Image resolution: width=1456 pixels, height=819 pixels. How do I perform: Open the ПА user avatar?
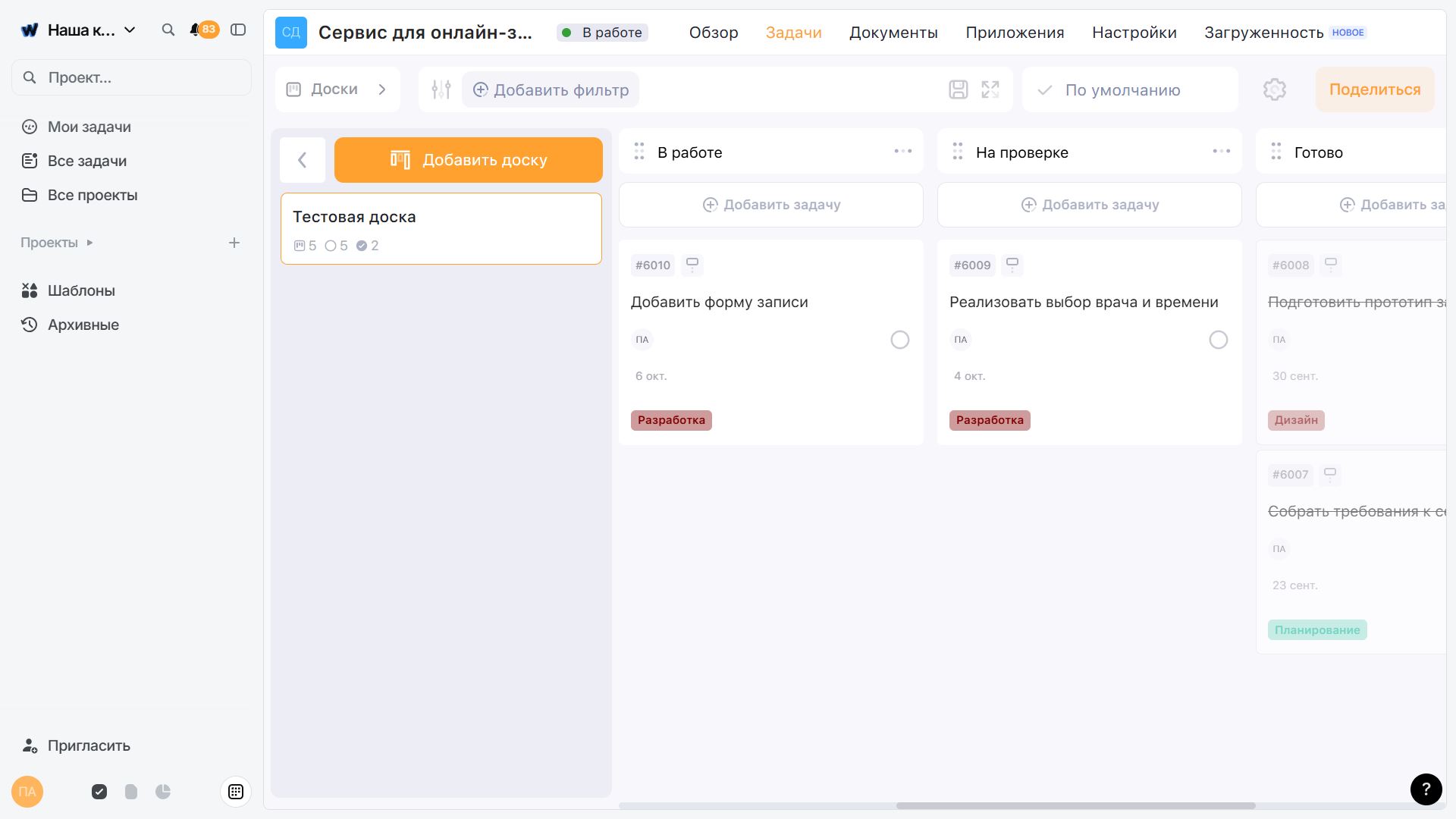click(27, 792)
